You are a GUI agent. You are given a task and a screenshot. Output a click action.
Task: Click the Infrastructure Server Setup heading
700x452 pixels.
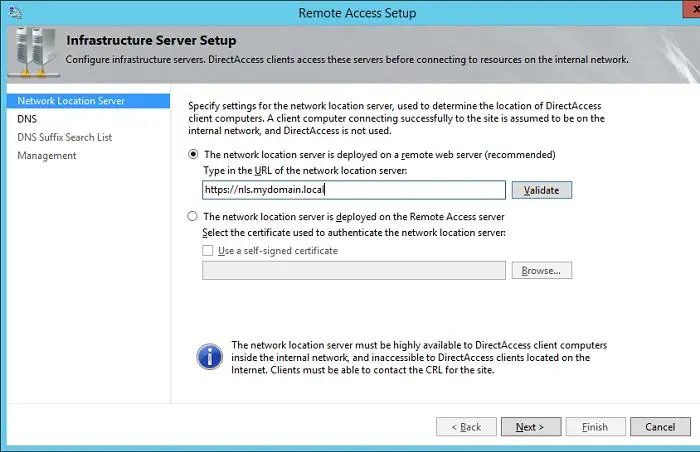[151, 41]
